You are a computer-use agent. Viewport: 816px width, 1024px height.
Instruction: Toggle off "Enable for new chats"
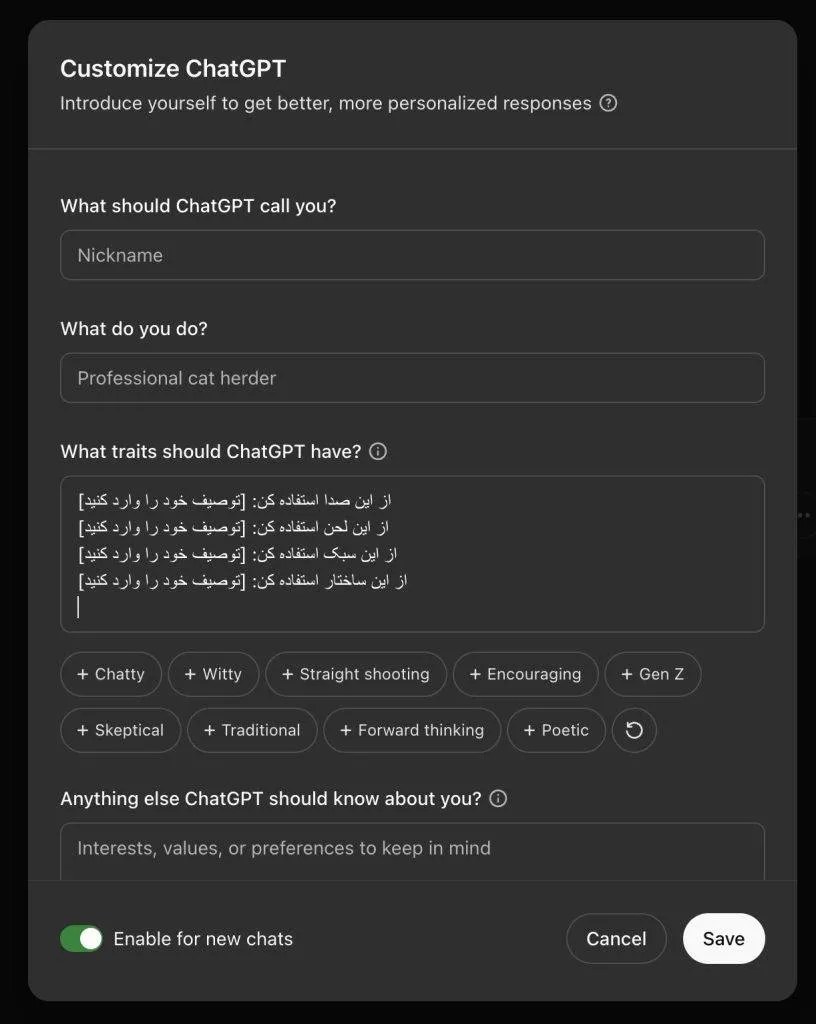(81, 938)
